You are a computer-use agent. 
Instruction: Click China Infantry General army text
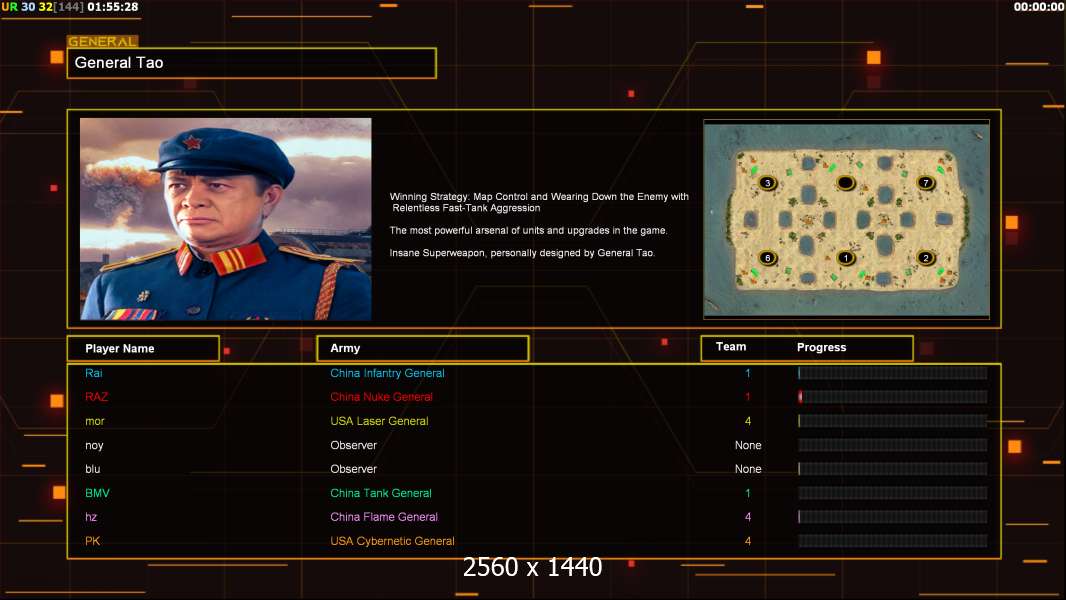[387, 373]
